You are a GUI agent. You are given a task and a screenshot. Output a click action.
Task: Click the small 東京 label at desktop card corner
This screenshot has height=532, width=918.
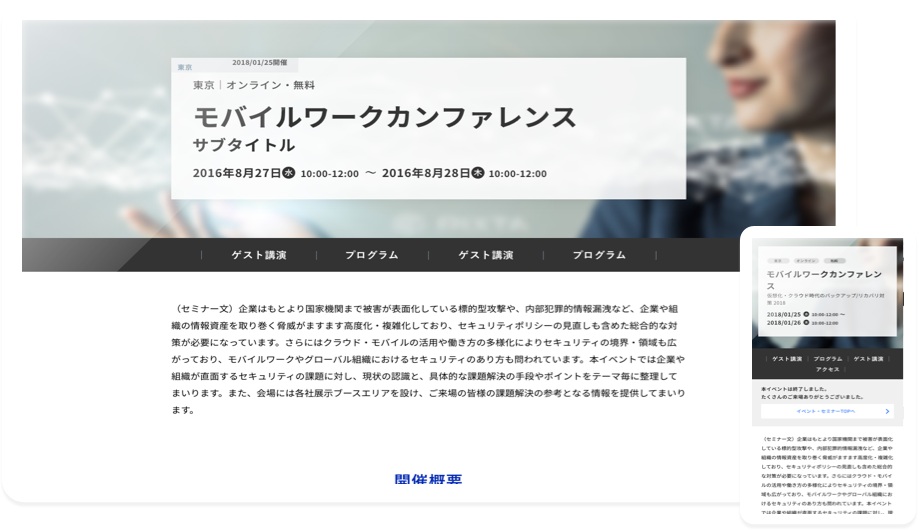pos(185,67)
